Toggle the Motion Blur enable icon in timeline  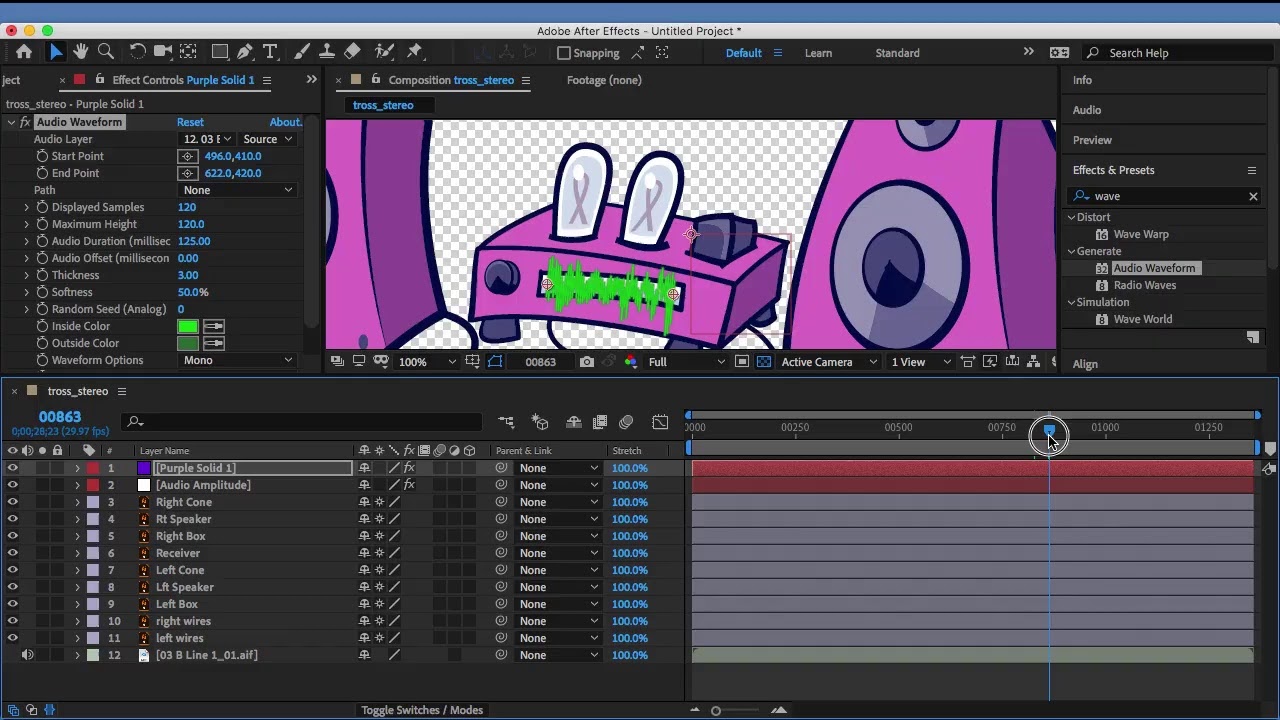click(x=626, y=423)
